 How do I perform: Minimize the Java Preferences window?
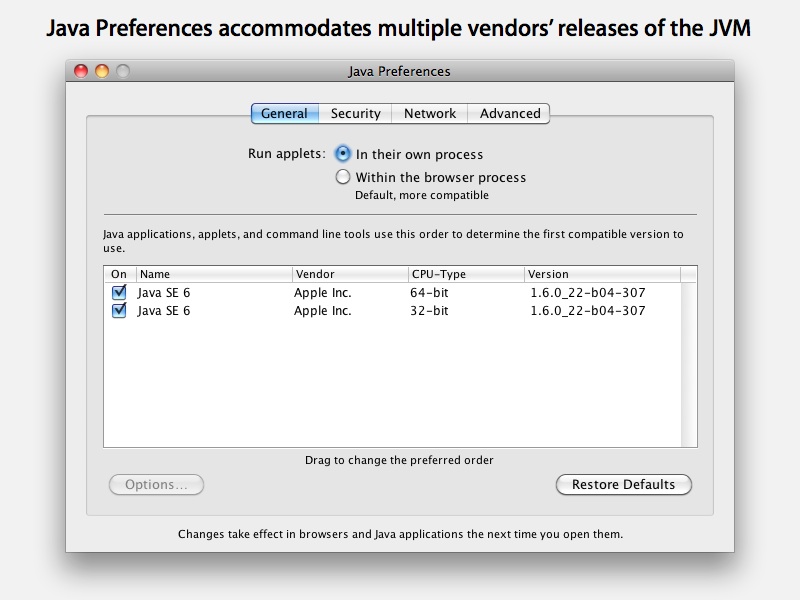tap(102, 71)
